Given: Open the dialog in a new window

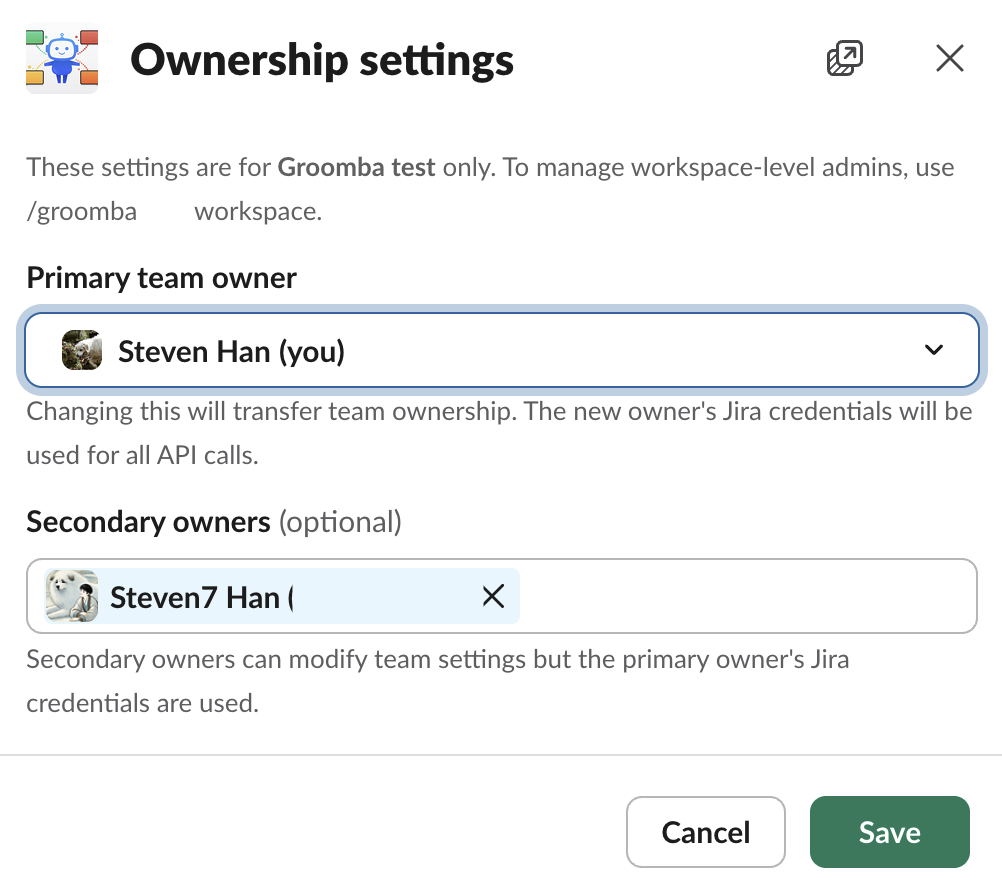Looking at the screenshot, I should click(x=845, y=59).
